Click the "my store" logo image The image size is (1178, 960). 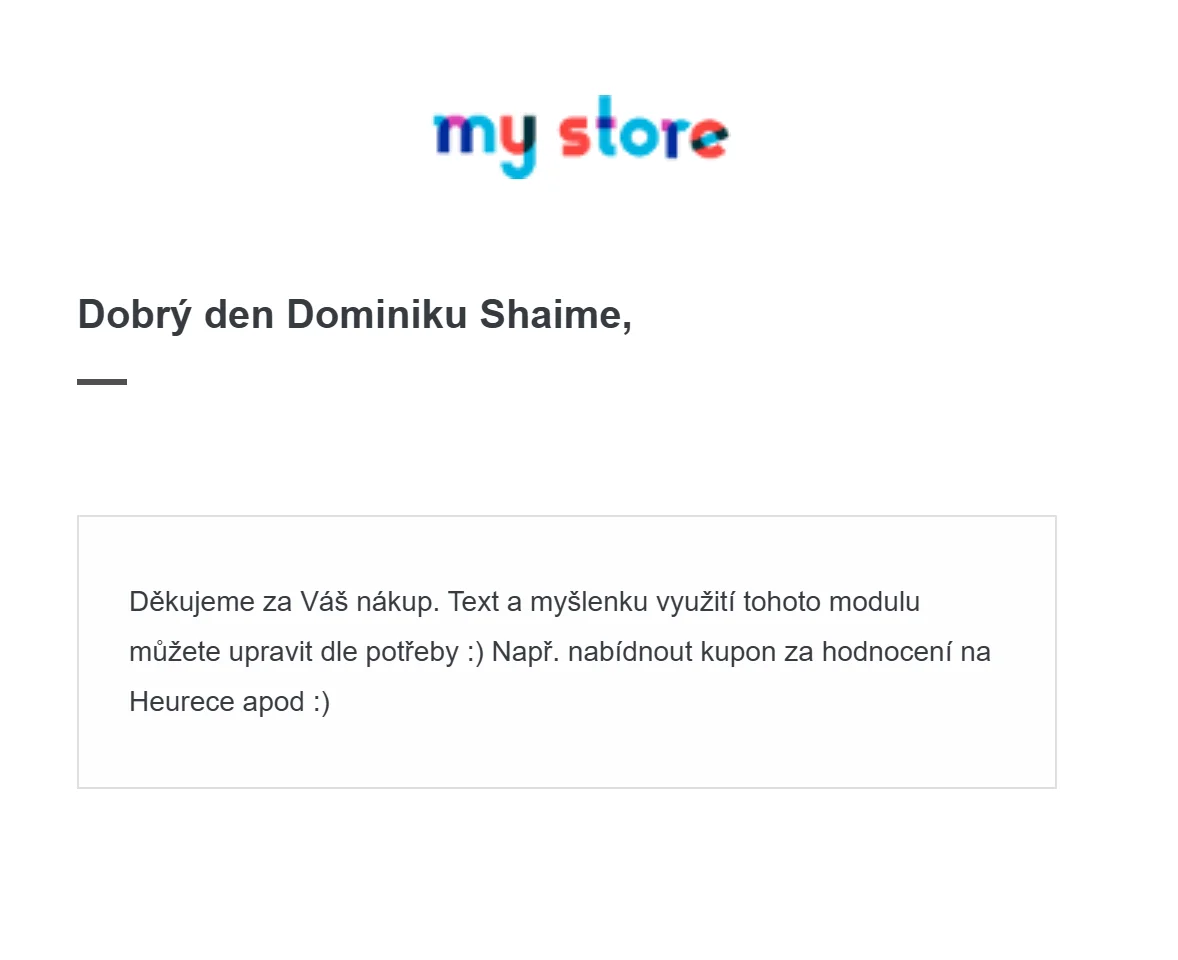pos(580,137)
